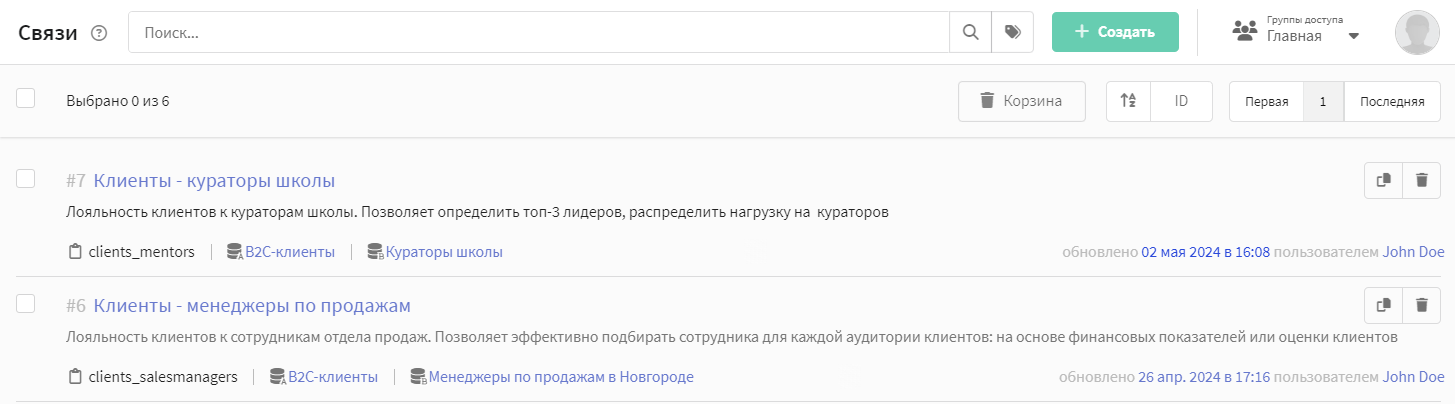Delete the Клиенты - менеджеры по продажам relation
Screen dimensions: 1455x404
(1421, 306)
